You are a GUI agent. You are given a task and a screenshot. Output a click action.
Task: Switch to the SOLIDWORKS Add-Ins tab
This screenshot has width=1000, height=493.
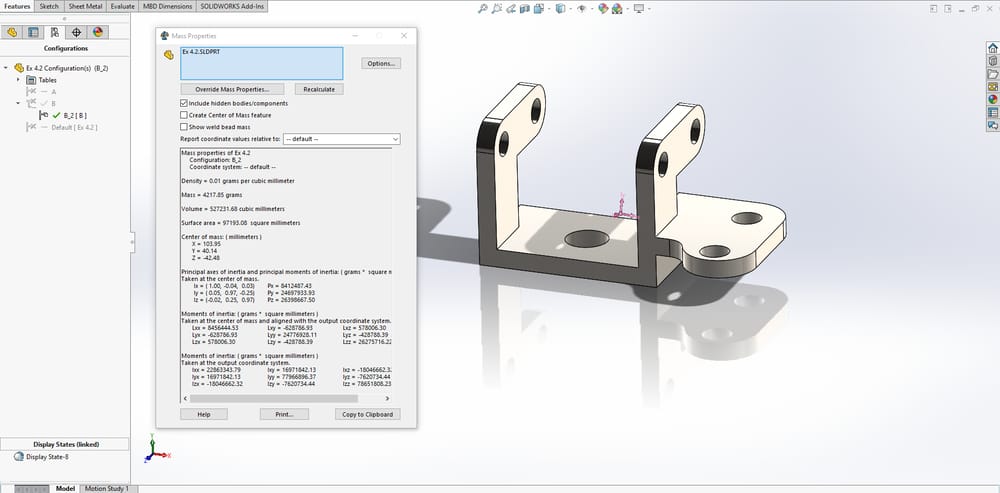pos(232,6)
